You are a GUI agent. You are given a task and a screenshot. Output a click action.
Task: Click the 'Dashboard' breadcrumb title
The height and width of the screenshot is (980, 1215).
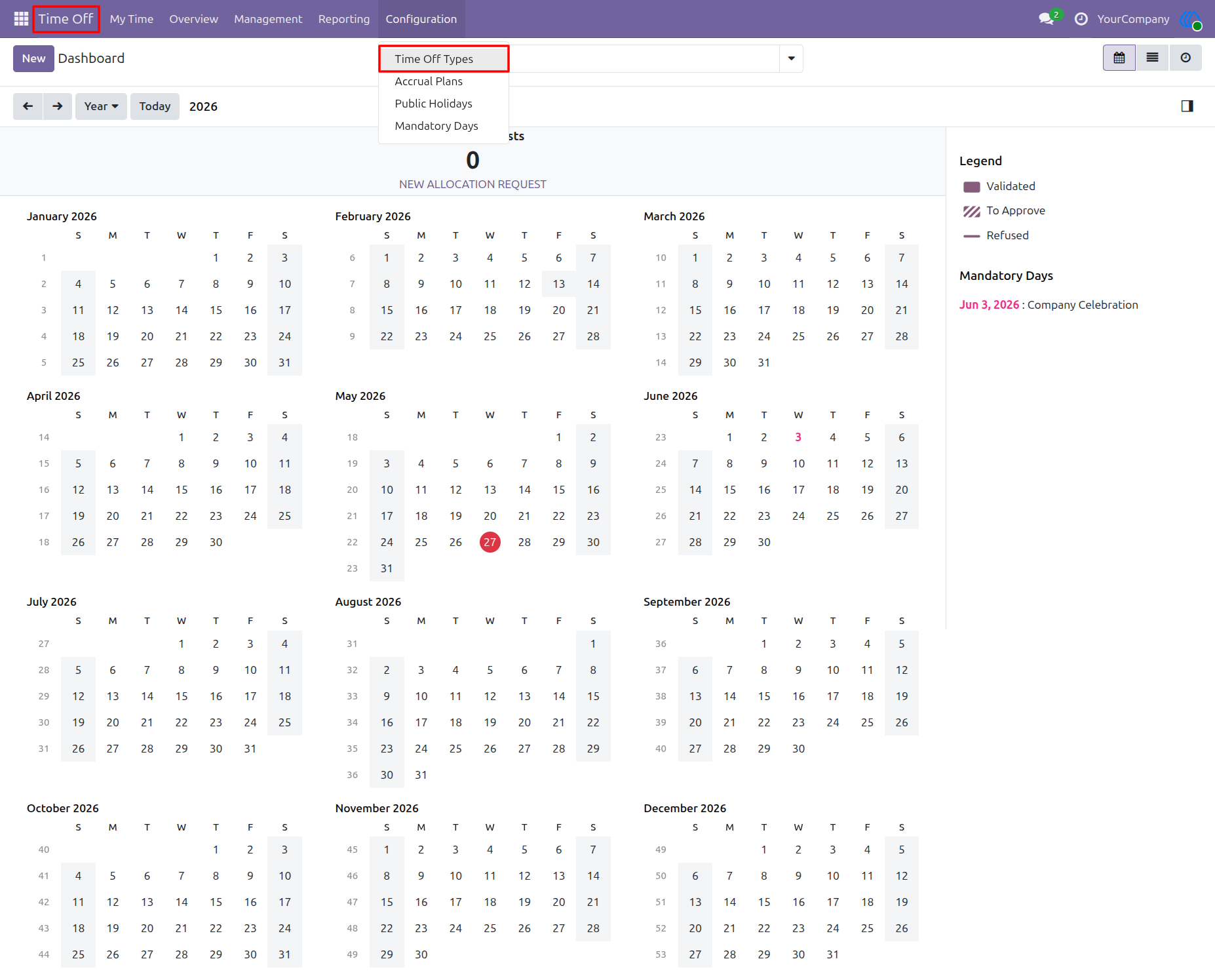[91, 58]
